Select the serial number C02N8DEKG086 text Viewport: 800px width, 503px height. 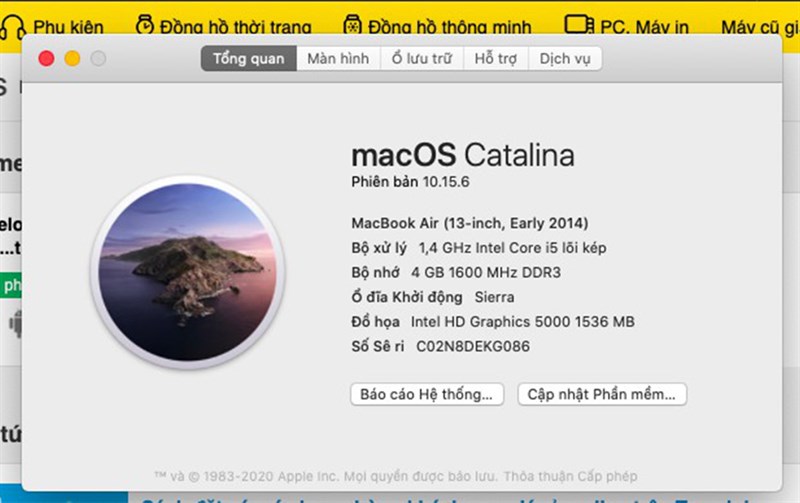coord(473,346)
